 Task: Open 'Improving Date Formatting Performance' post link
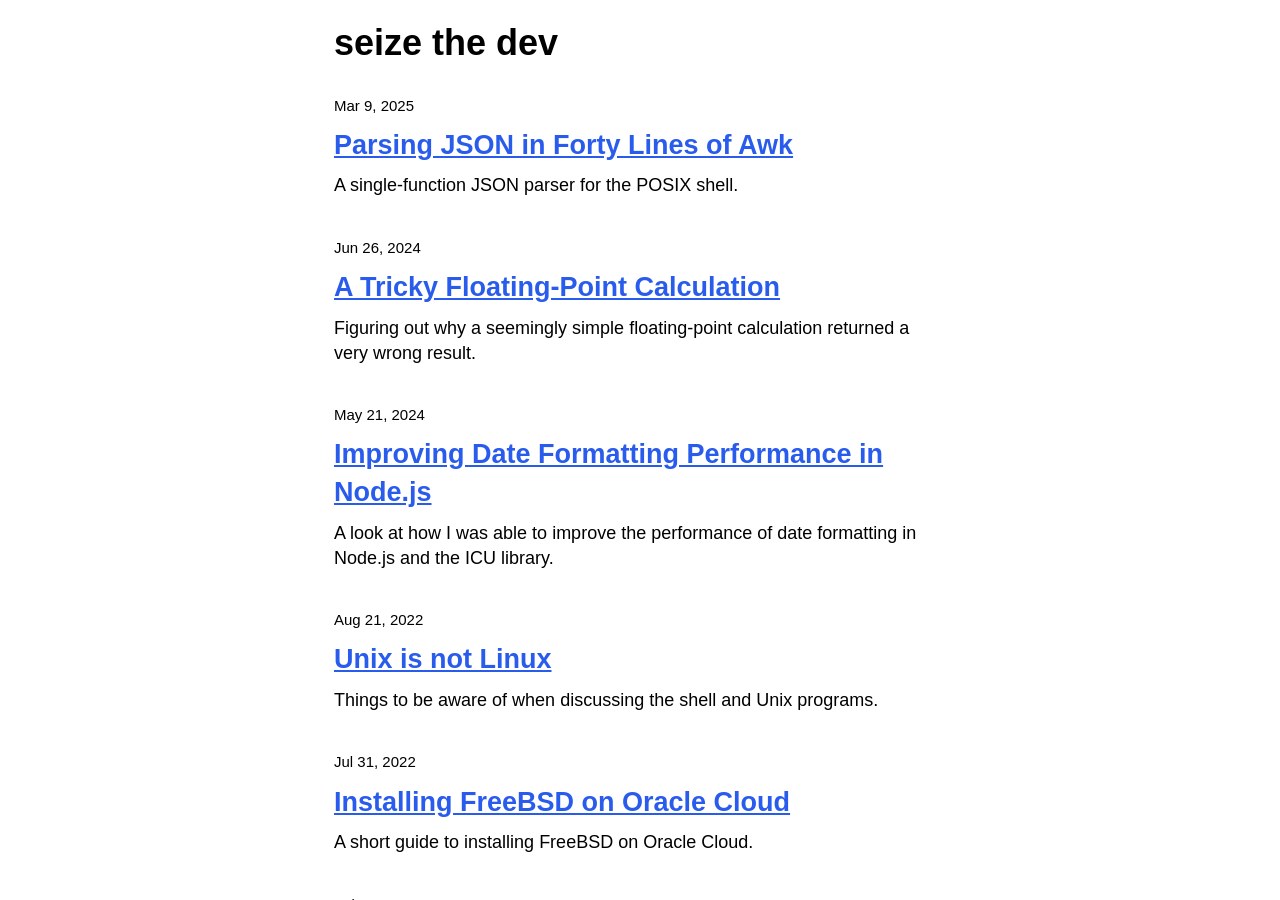click(x=608, y=454)
